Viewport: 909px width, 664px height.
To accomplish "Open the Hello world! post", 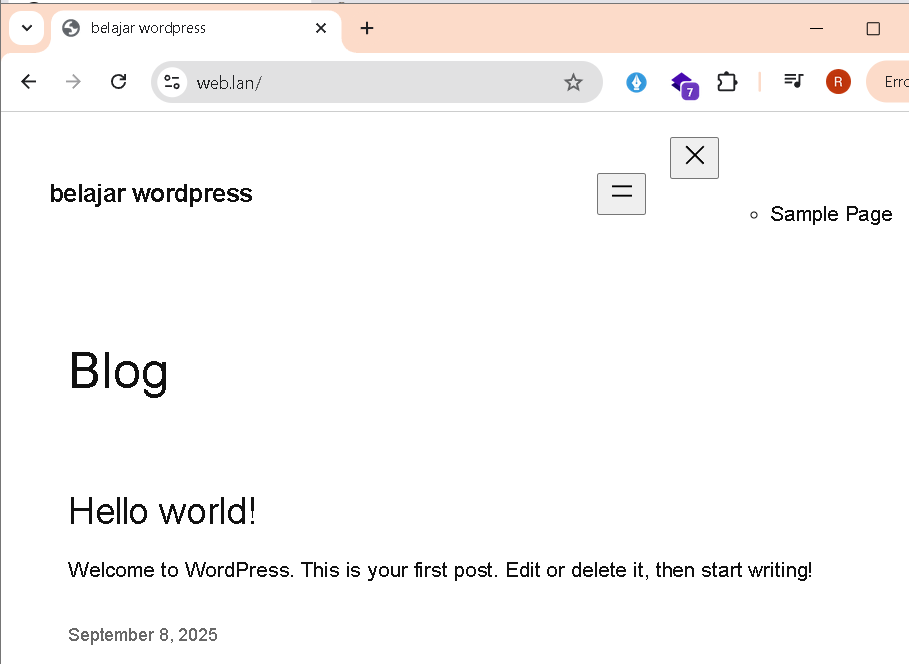I will [162, 511].
